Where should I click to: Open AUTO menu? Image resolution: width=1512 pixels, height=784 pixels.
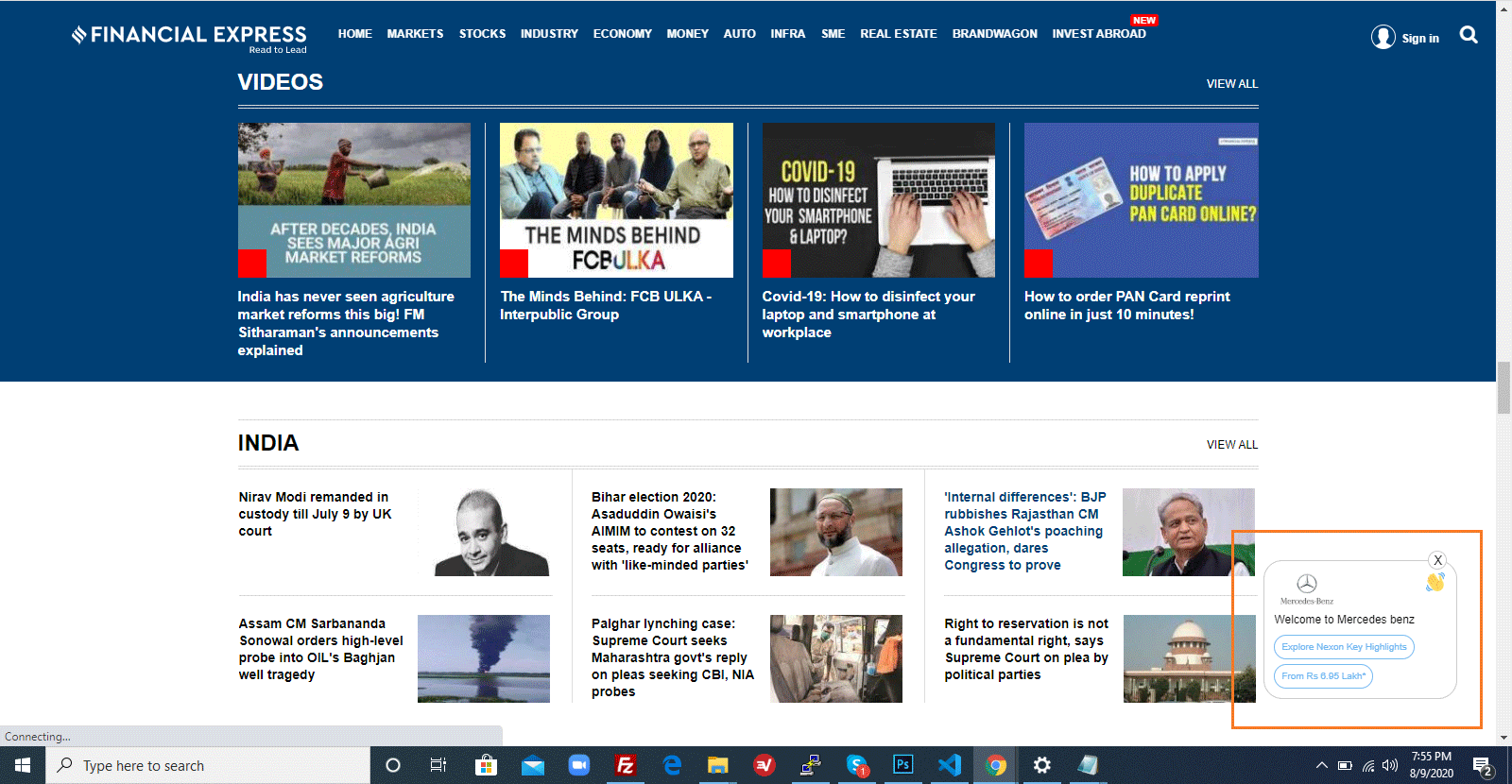coord(739,34)
